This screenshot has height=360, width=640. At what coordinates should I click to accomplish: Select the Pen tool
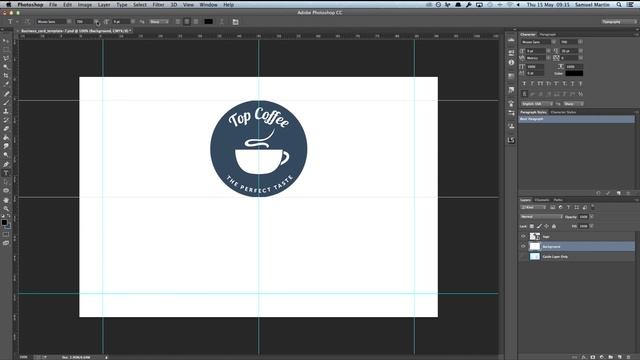pyautogui.click(x=6, y=164)
